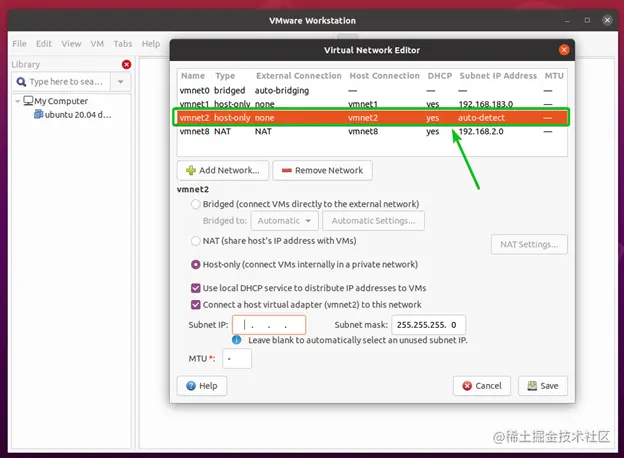This screenshot has width=624, height=458.
Task: Click the Add Network button
Action: pyautogui.click(x=223, y=170)
